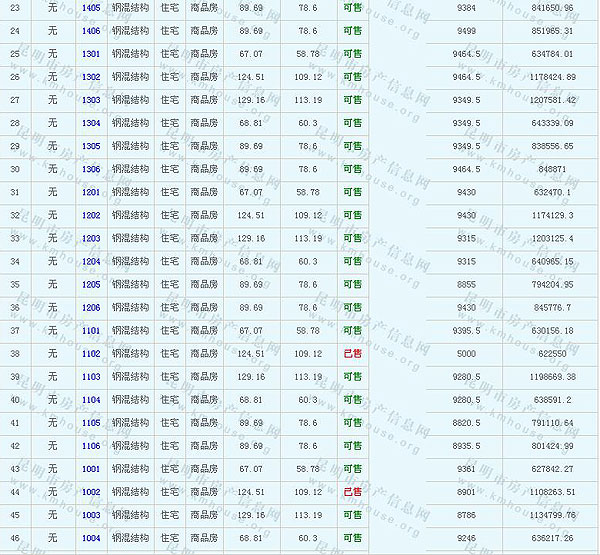Screen dimensions: 600x555
Task: Select unit 1106 link
Action: click(x=90, y=446)
